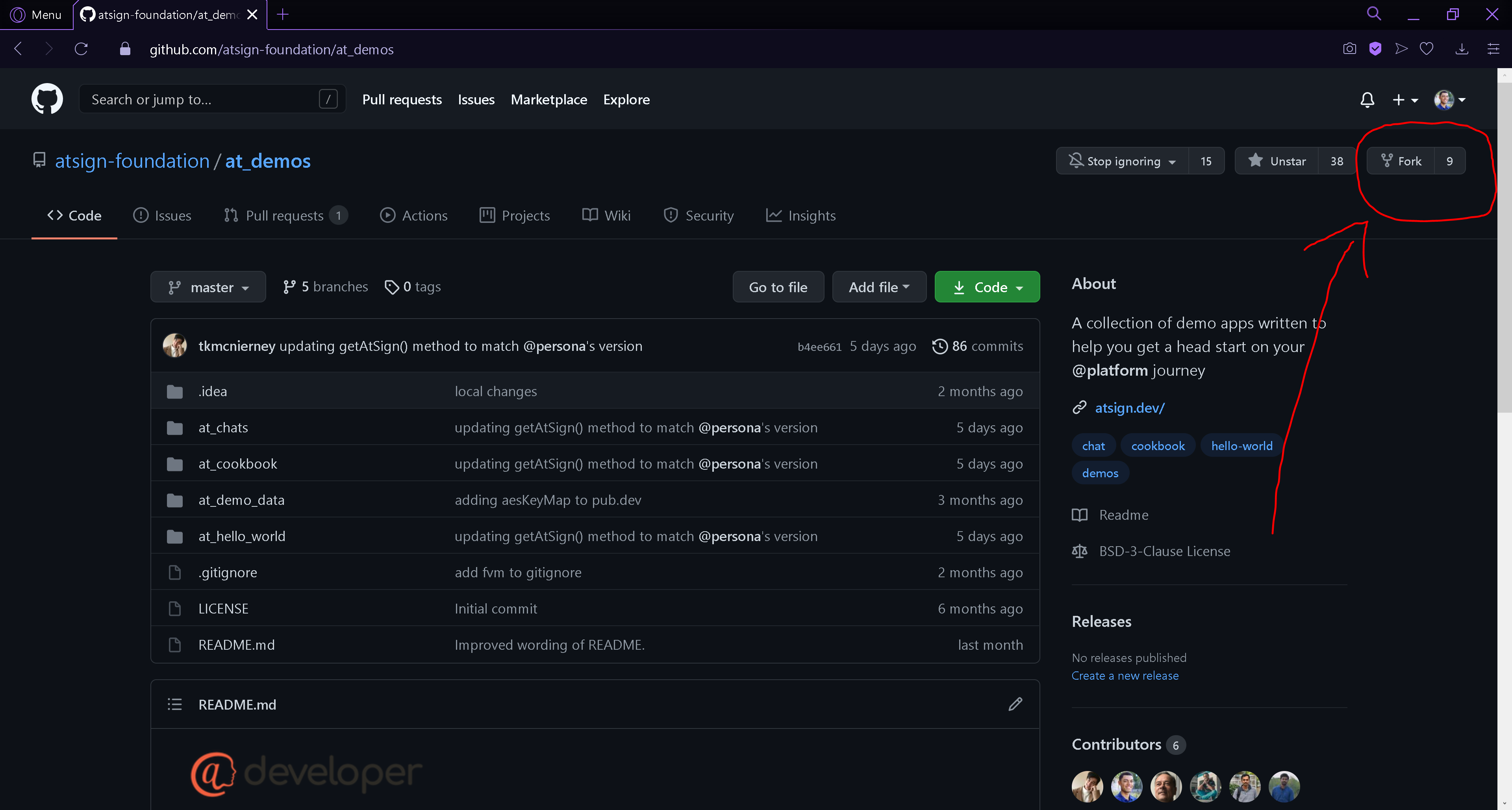Click the Go to file button
The image size is (1512, 810).
pyautogui.click(x=778, y=287)
